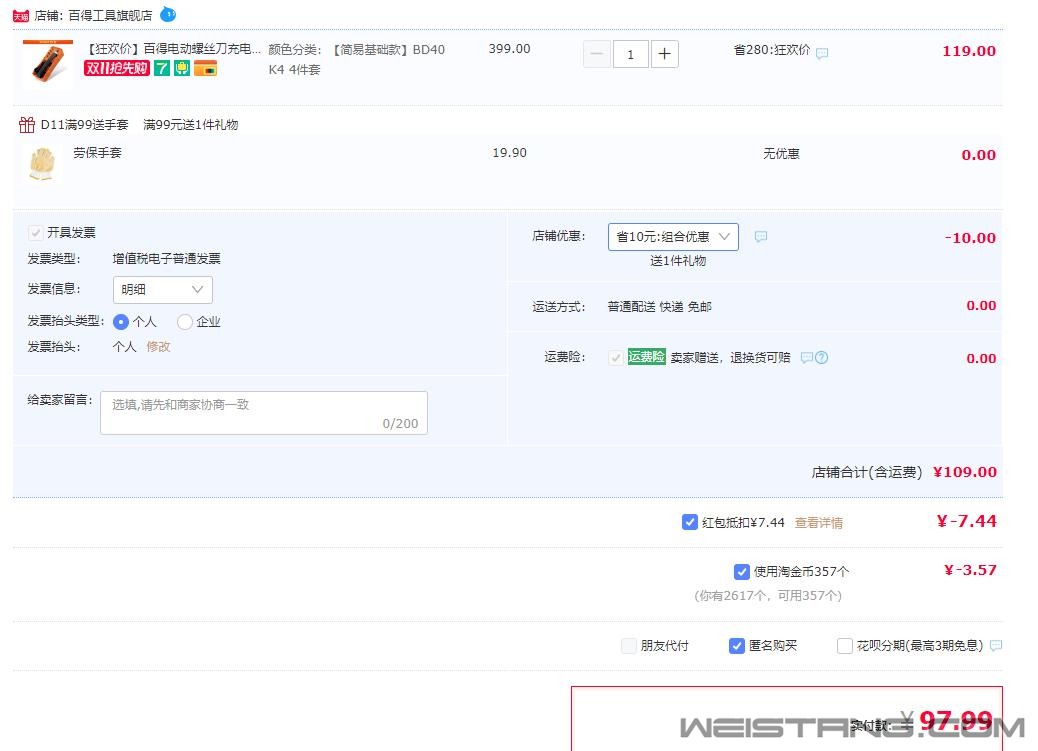Click the 双11抢先购 promotion badge
The height and width of the screenshot is (751, 1038).
pyautogui.click(x=117, y=68)
